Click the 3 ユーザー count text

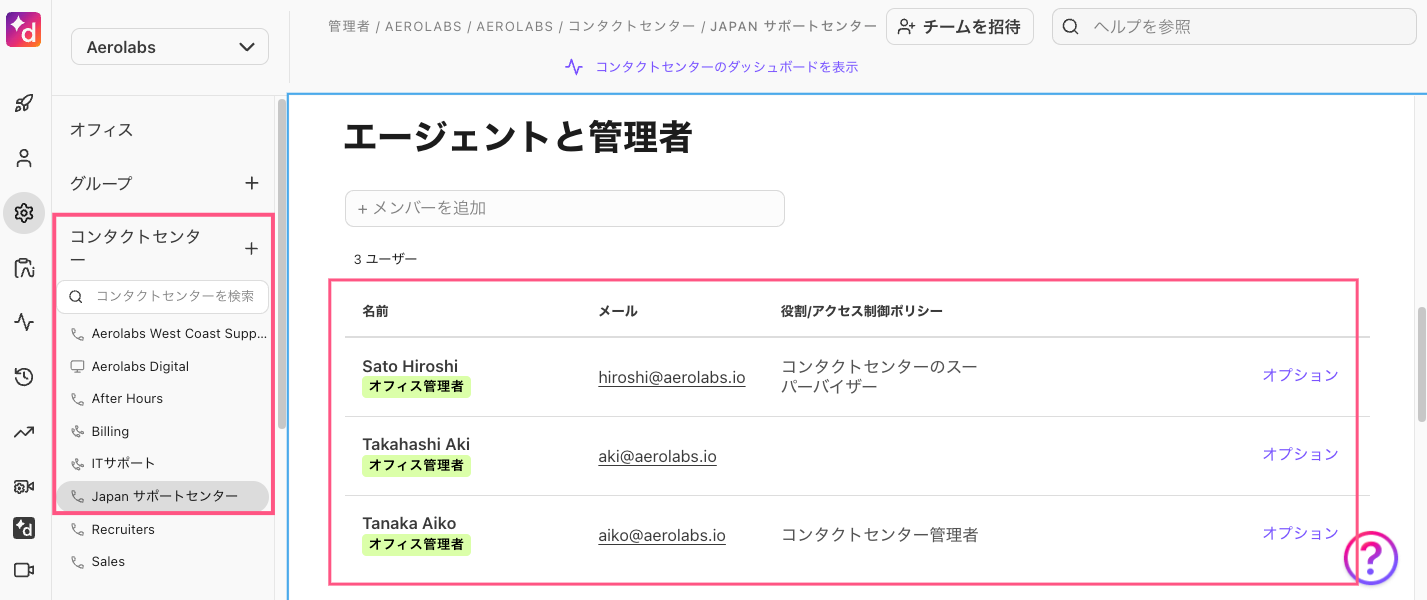pyautogui.click(x=385, y=259)
